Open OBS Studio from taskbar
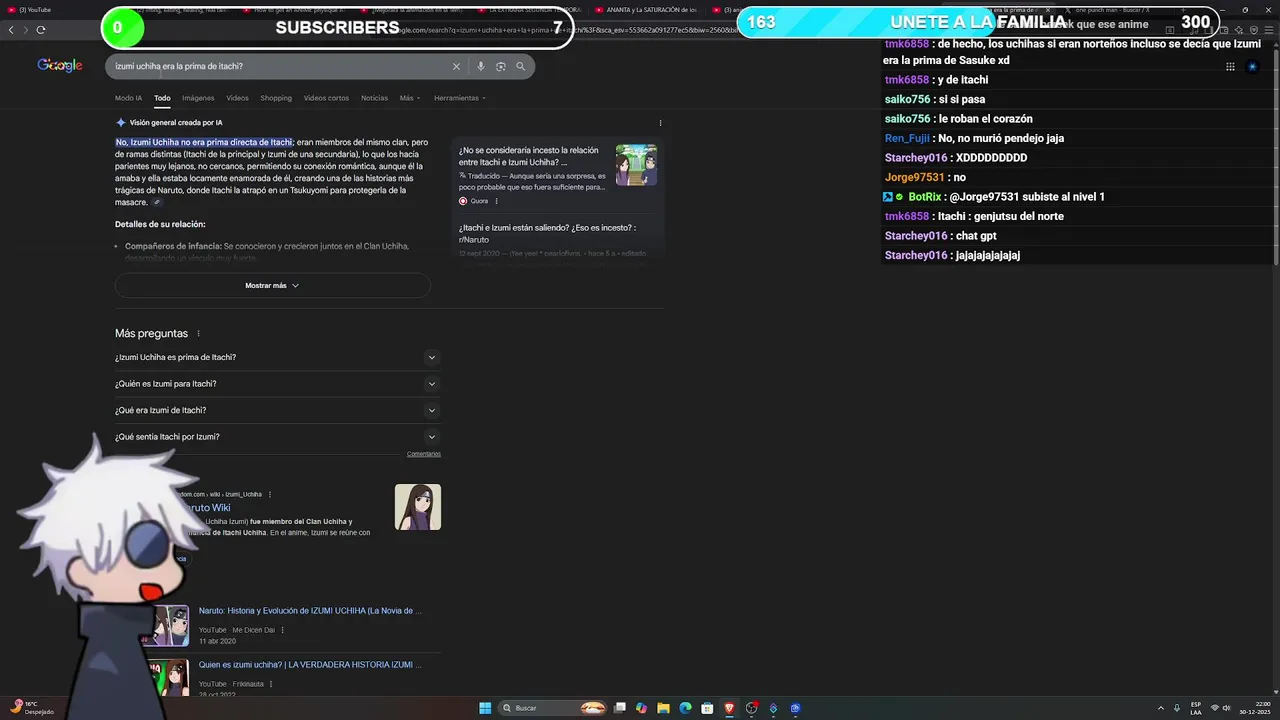Viewport: 1280px width, 720px height. pos(752,708)
